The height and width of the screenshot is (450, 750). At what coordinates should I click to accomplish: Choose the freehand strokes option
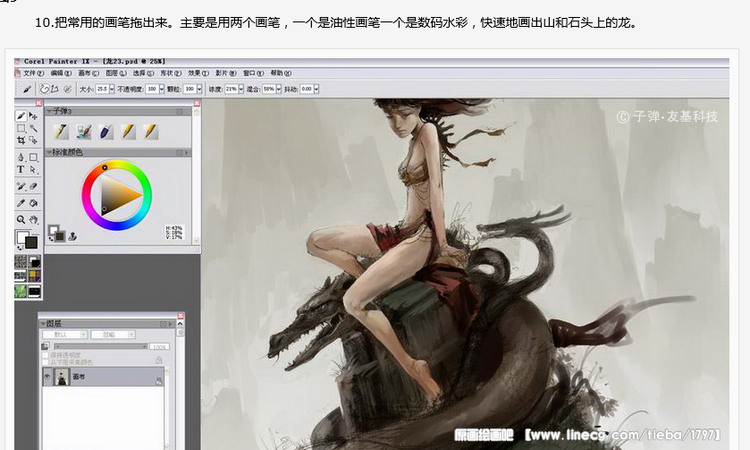pos(44,89)
